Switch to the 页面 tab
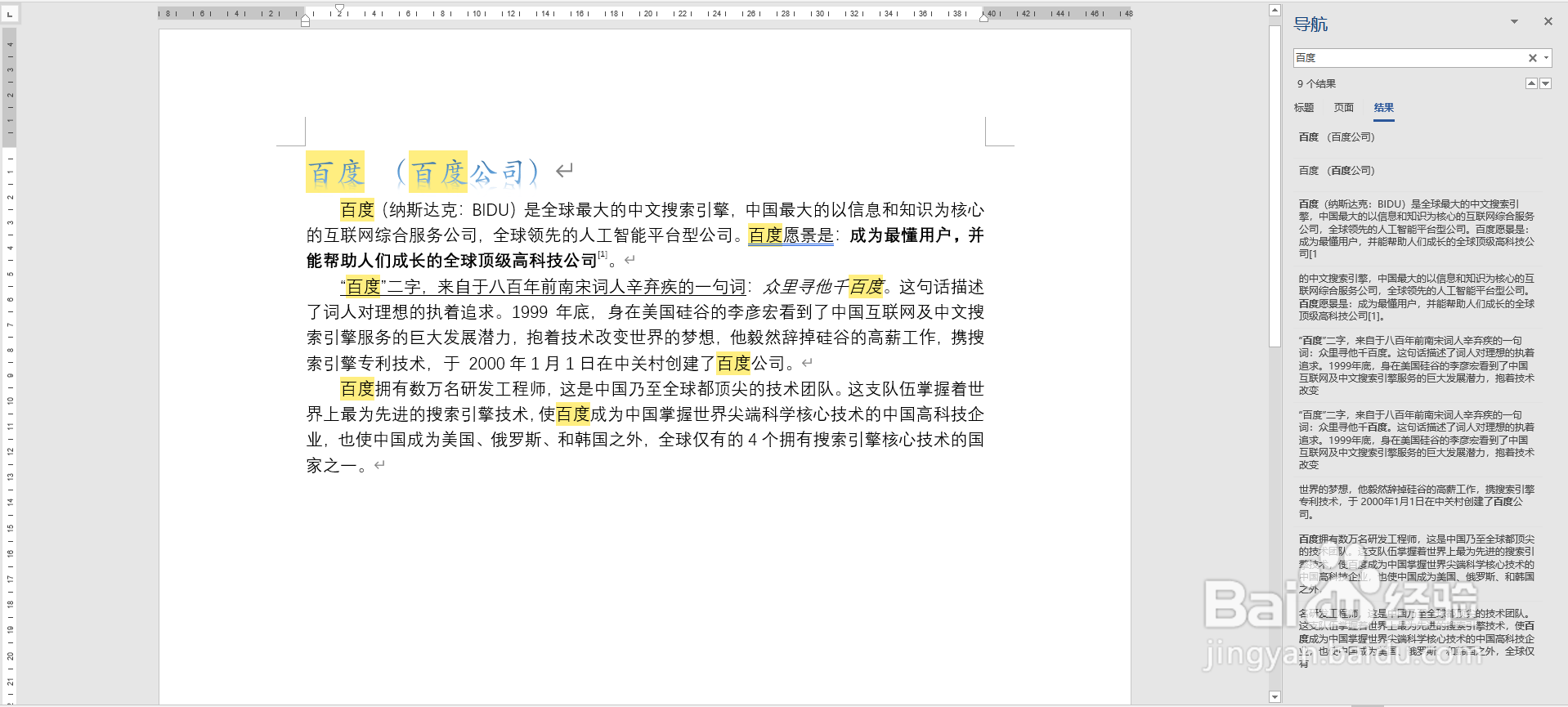The image size is (1568, 707). point(1344,108)
